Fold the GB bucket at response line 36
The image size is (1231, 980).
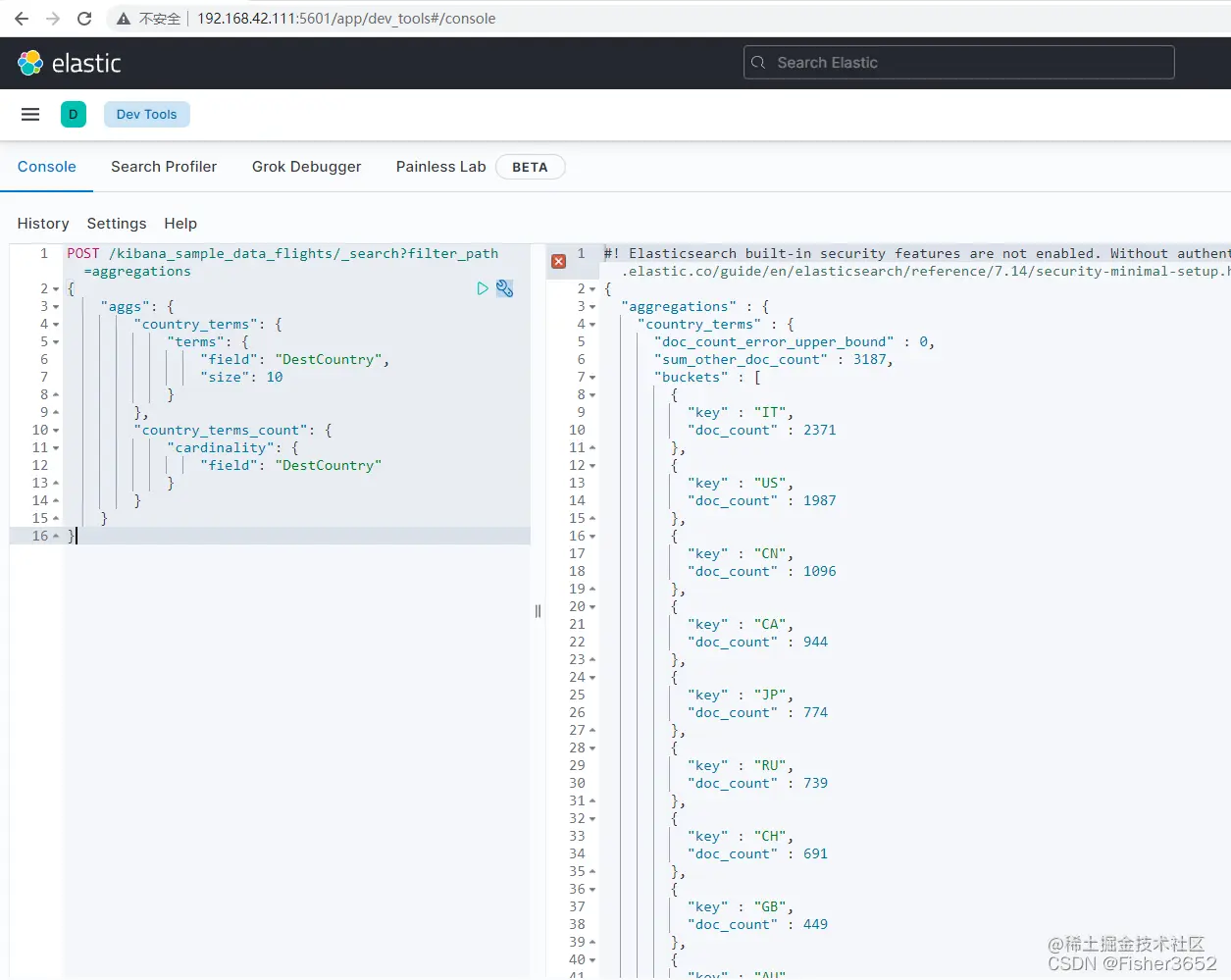click(592, 890)
